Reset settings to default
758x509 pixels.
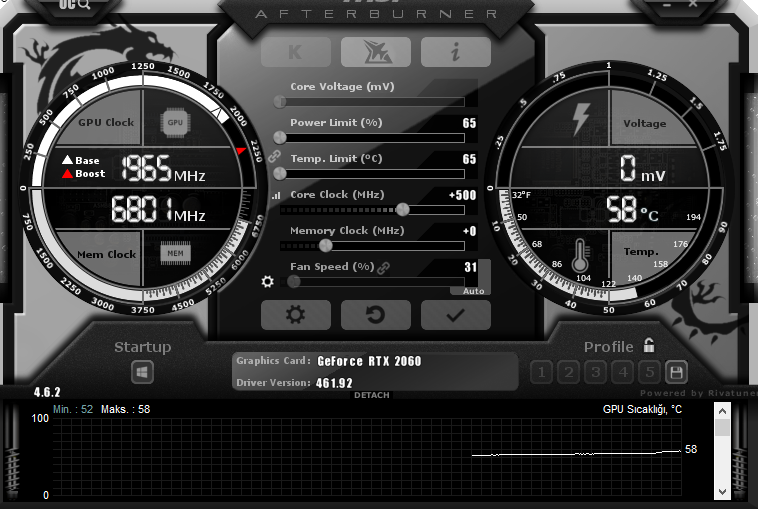pyautogui.click(x=376, y=315)
